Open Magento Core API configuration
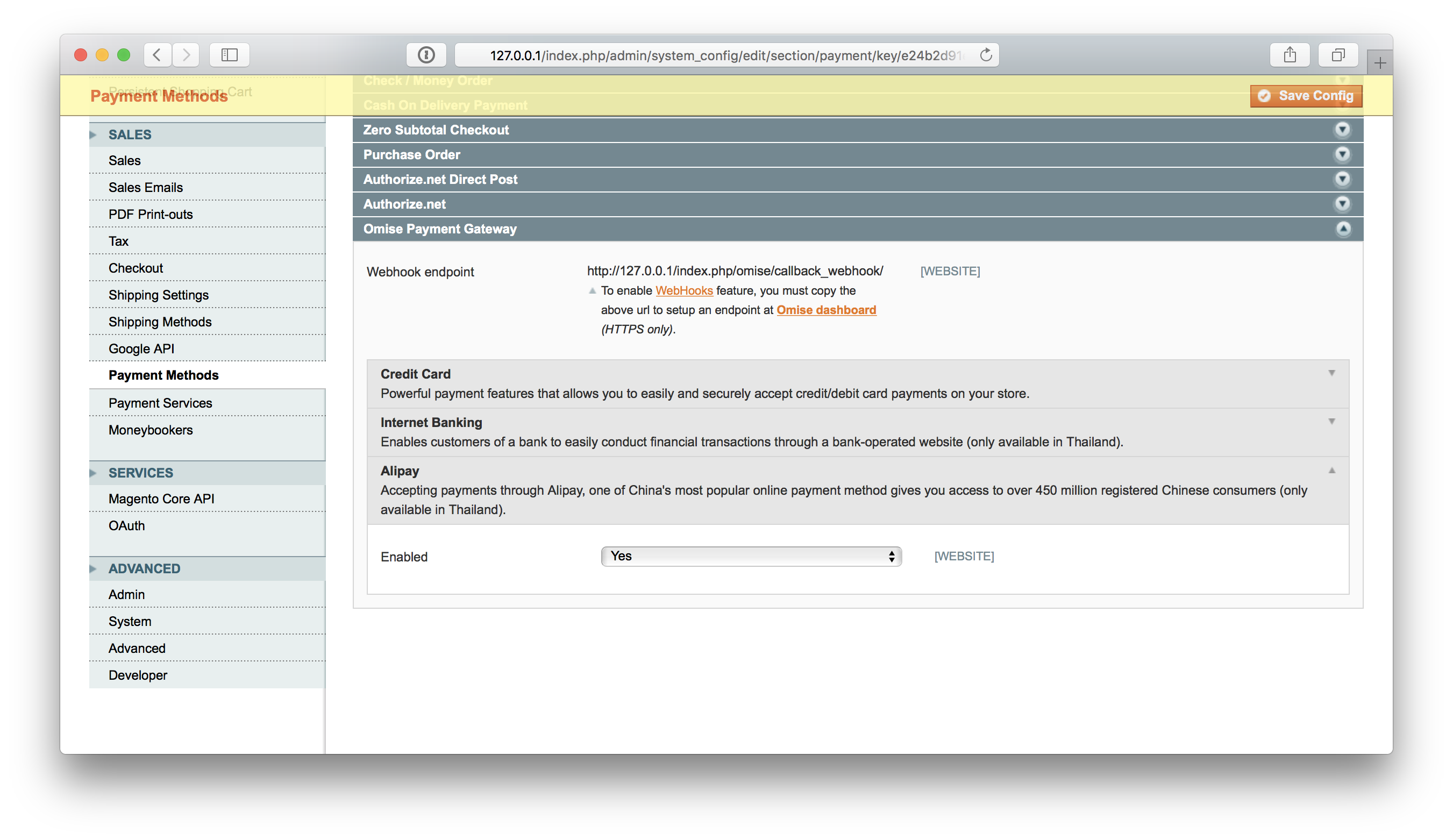1453x840 pixels. pyautogui.click(x=207, y=499)
